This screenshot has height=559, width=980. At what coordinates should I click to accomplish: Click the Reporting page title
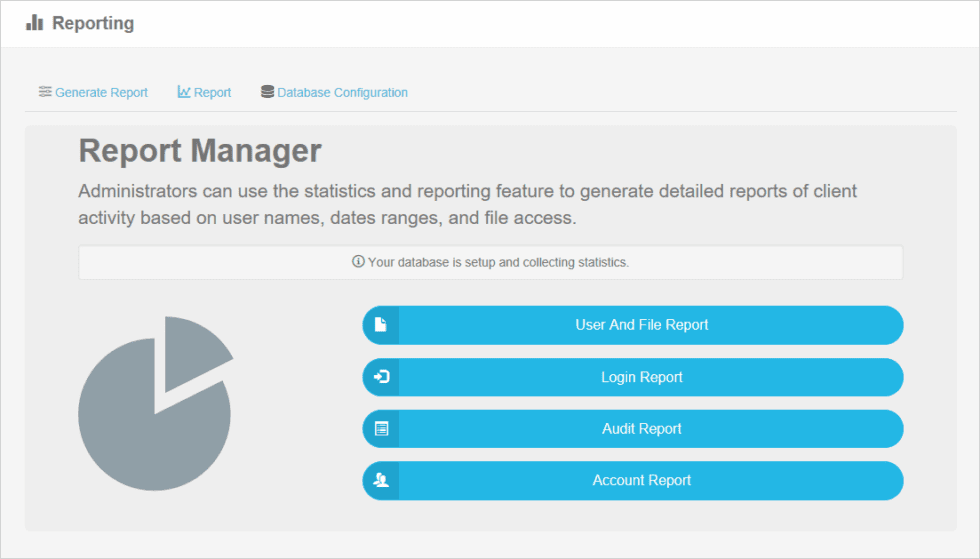93,23
